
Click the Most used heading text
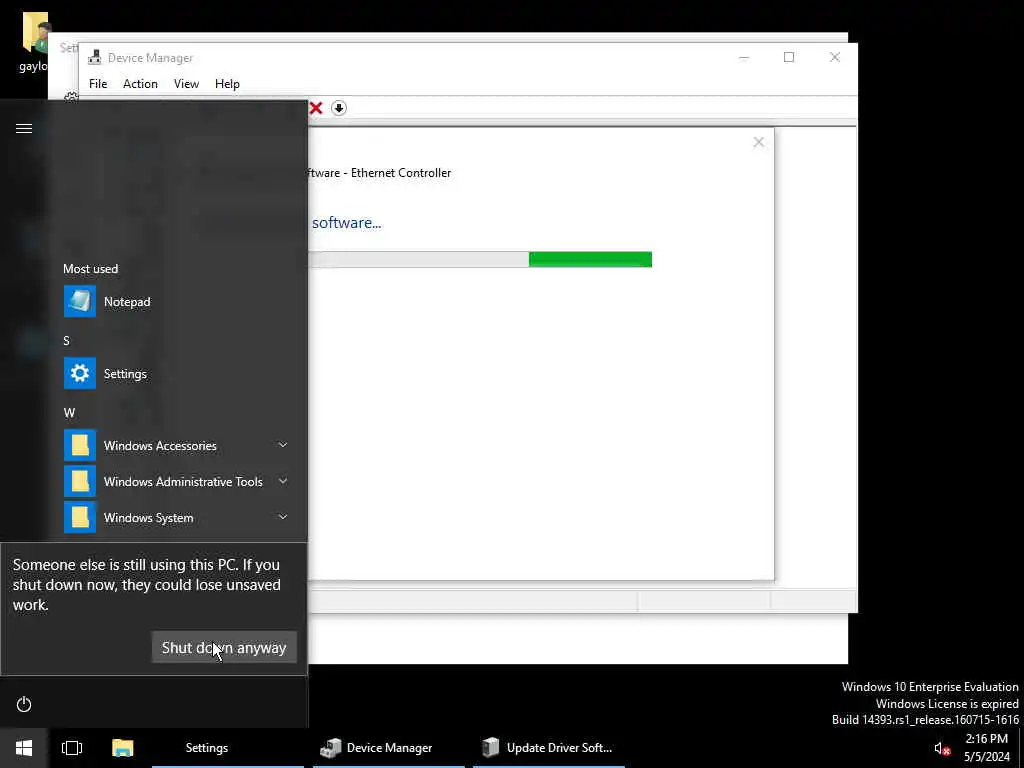[x=91, y=268]
